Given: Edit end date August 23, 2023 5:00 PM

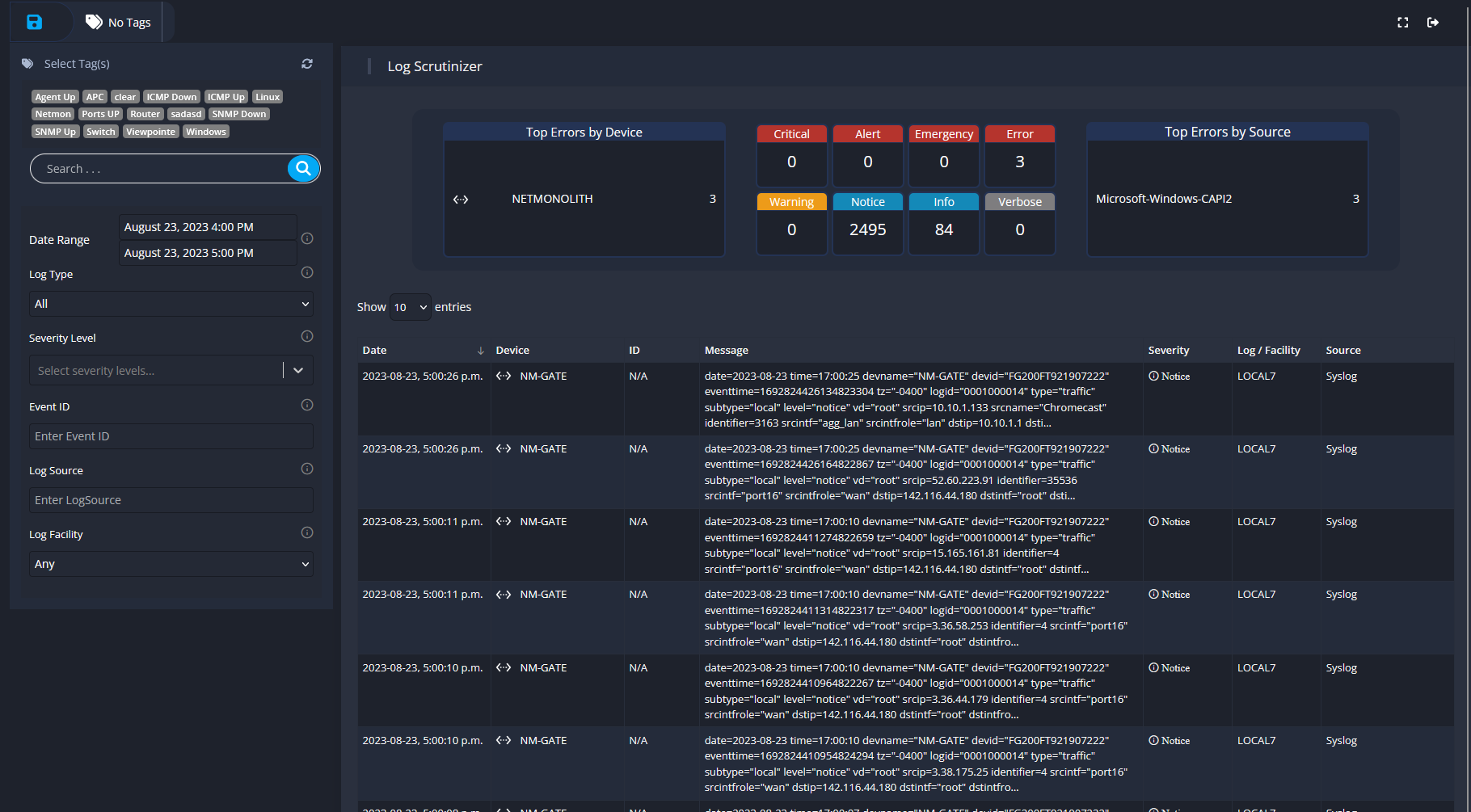Looking at the screenshot, I should [x=208, y=253].
